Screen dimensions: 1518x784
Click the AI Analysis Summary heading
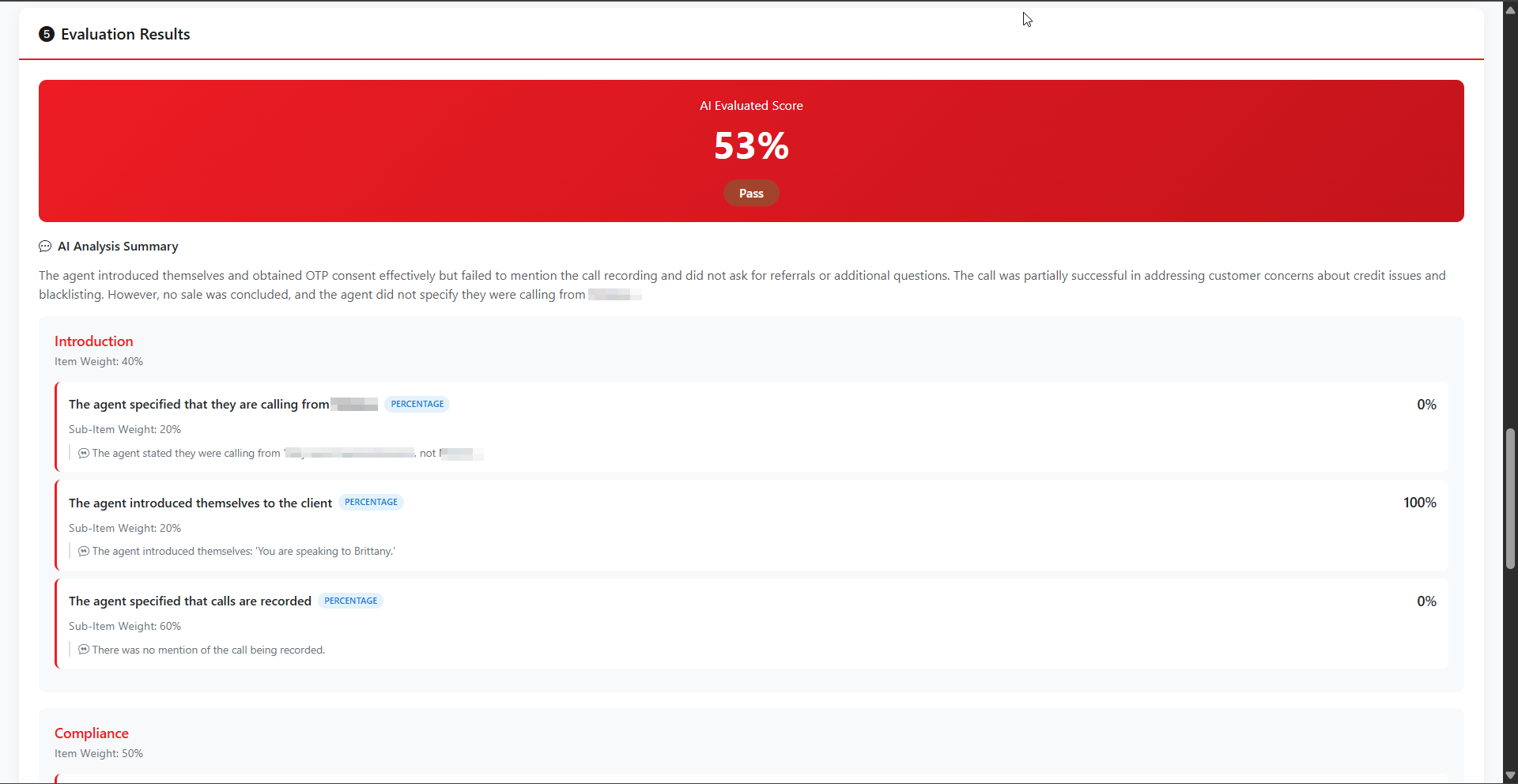click(x=118, y=247)
